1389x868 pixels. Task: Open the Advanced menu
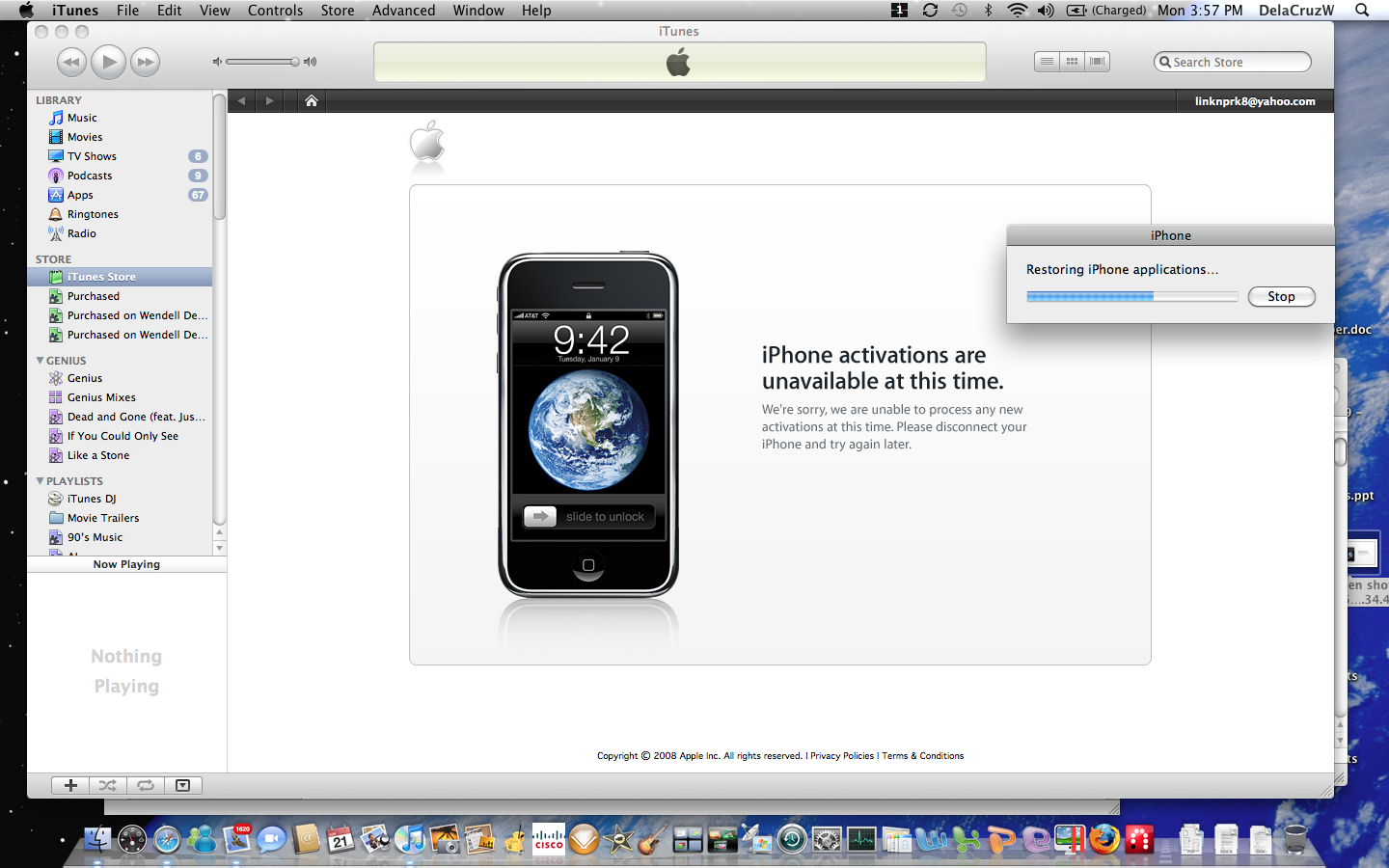(403, 11)
